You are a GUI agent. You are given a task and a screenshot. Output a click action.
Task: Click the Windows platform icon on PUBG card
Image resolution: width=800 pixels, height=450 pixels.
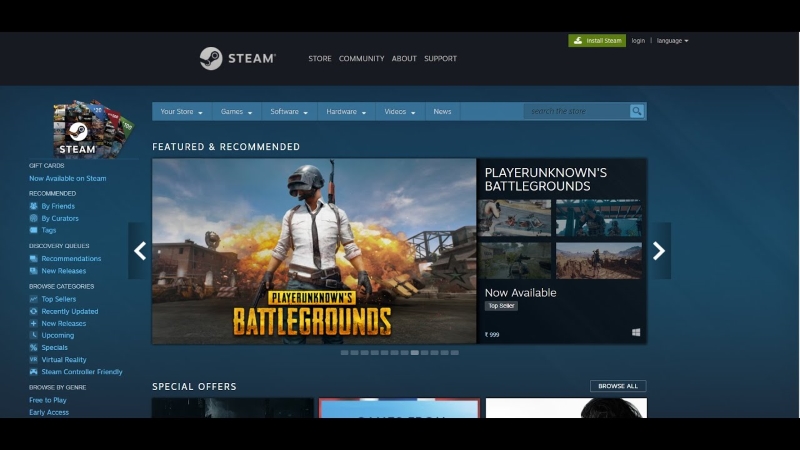636,333
